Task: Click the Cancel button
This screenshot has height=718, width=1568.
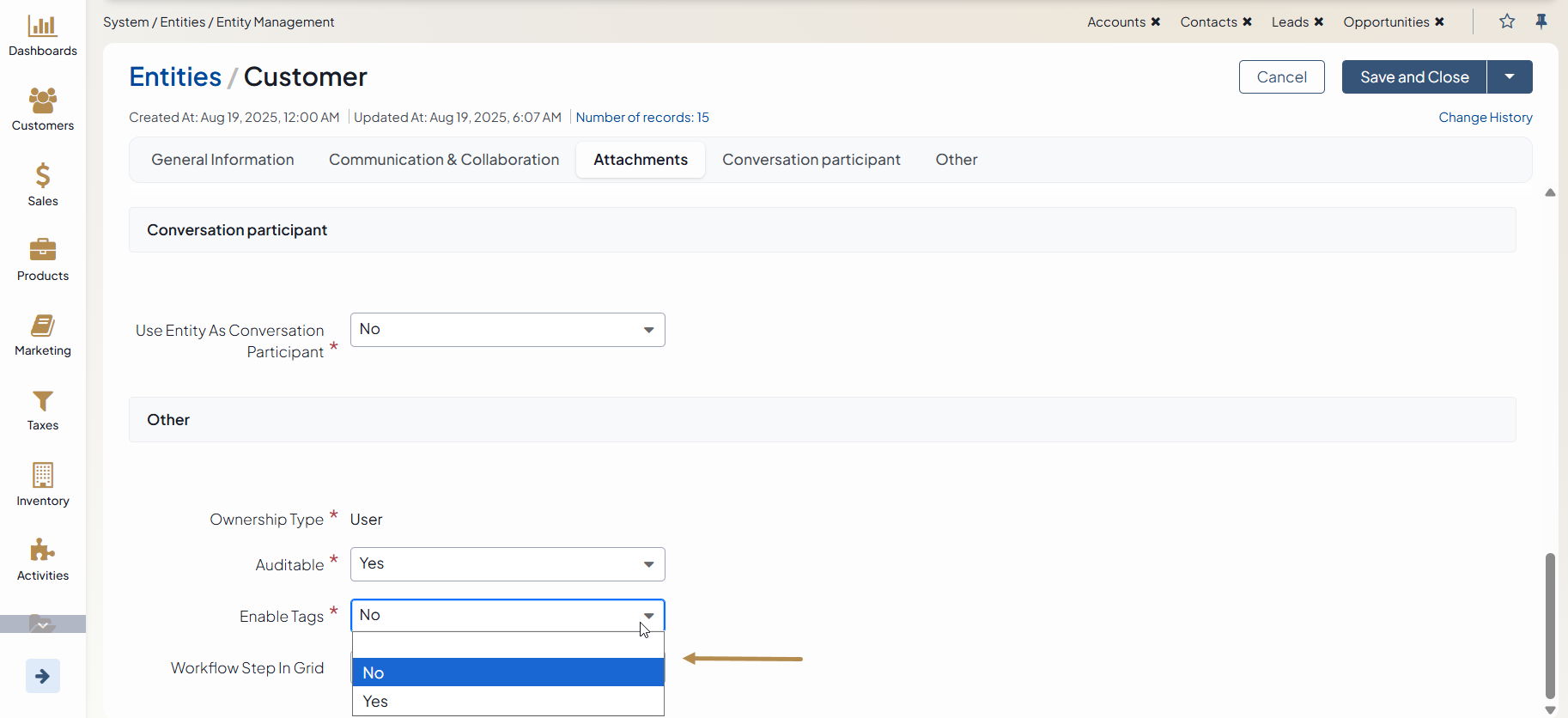Action: (1281, 77)
